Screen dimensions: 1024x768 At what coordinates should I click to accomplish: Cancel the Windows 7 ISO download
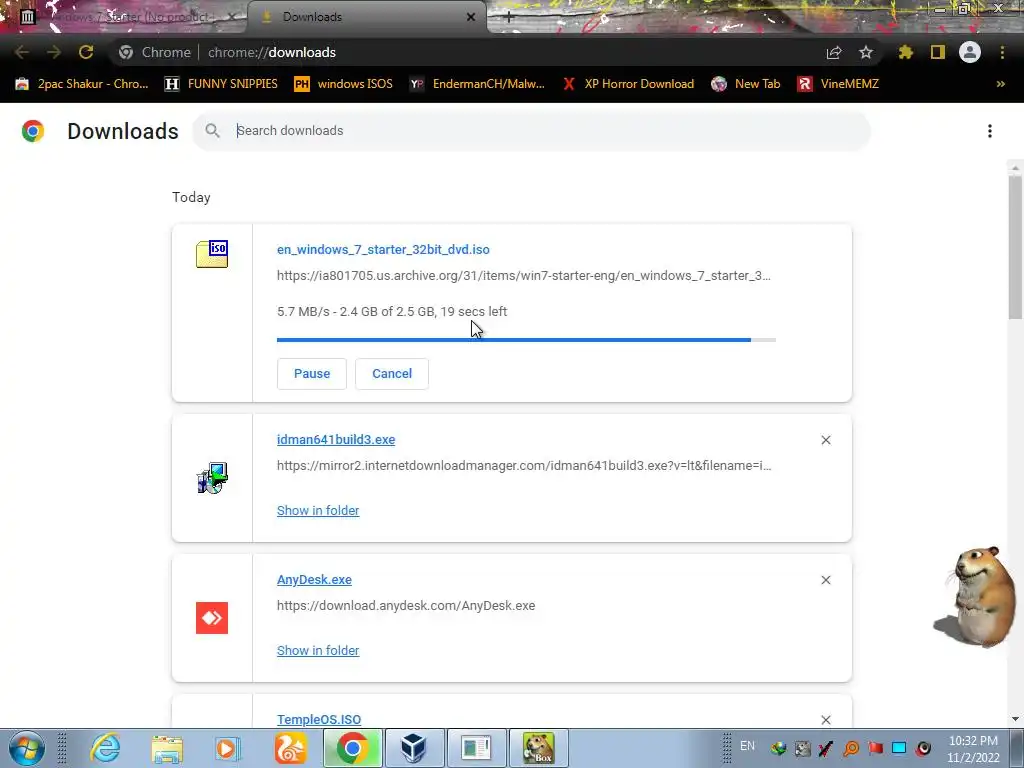point(392,374)
